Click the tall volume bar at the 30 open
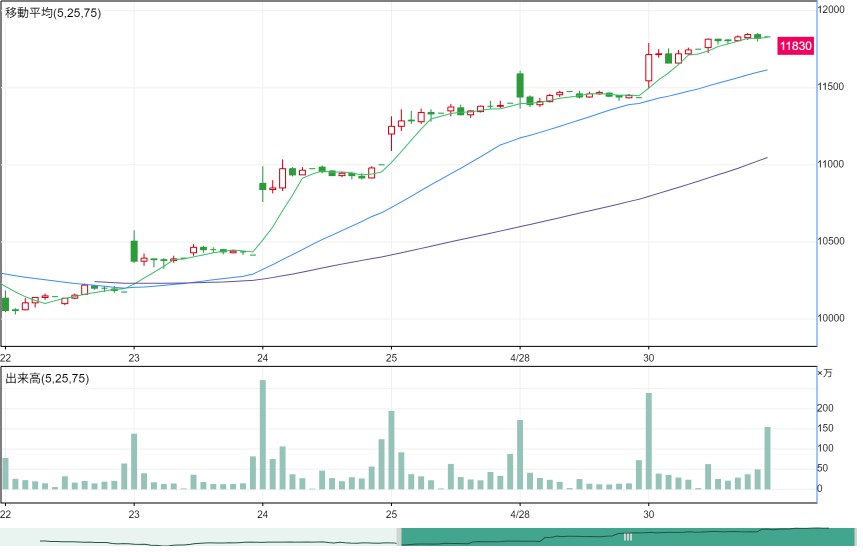The image size is (863, 552). (x=649, y=441)
